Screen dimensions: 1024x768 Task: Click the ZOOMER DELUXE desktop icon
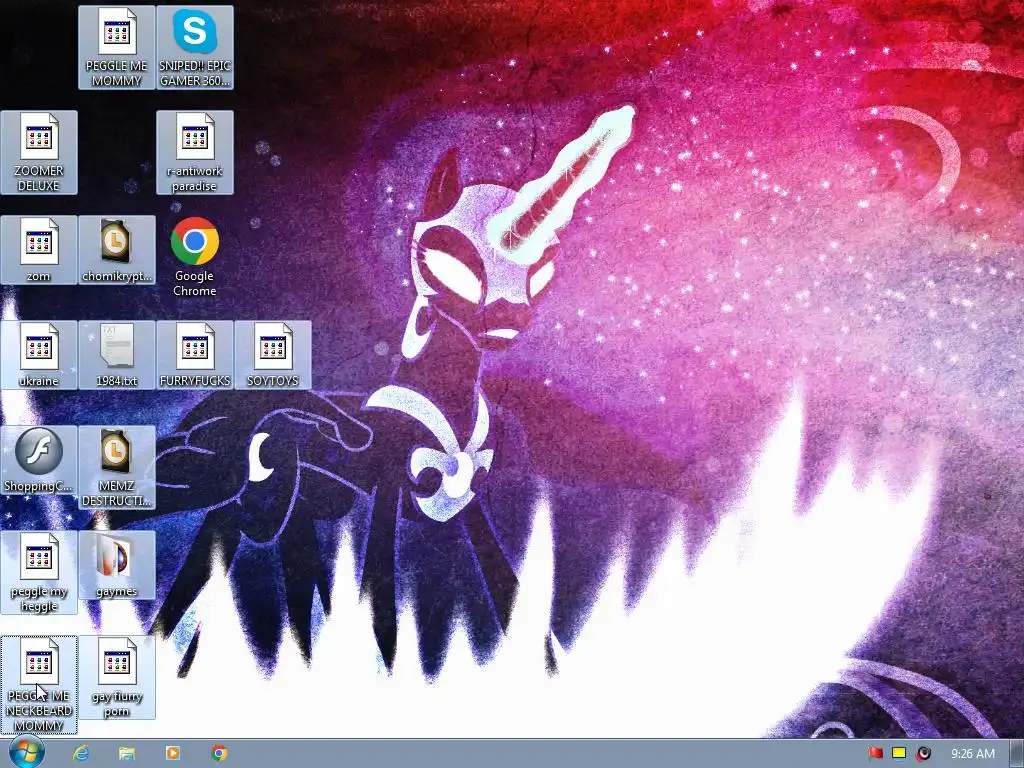click(39, 153)
